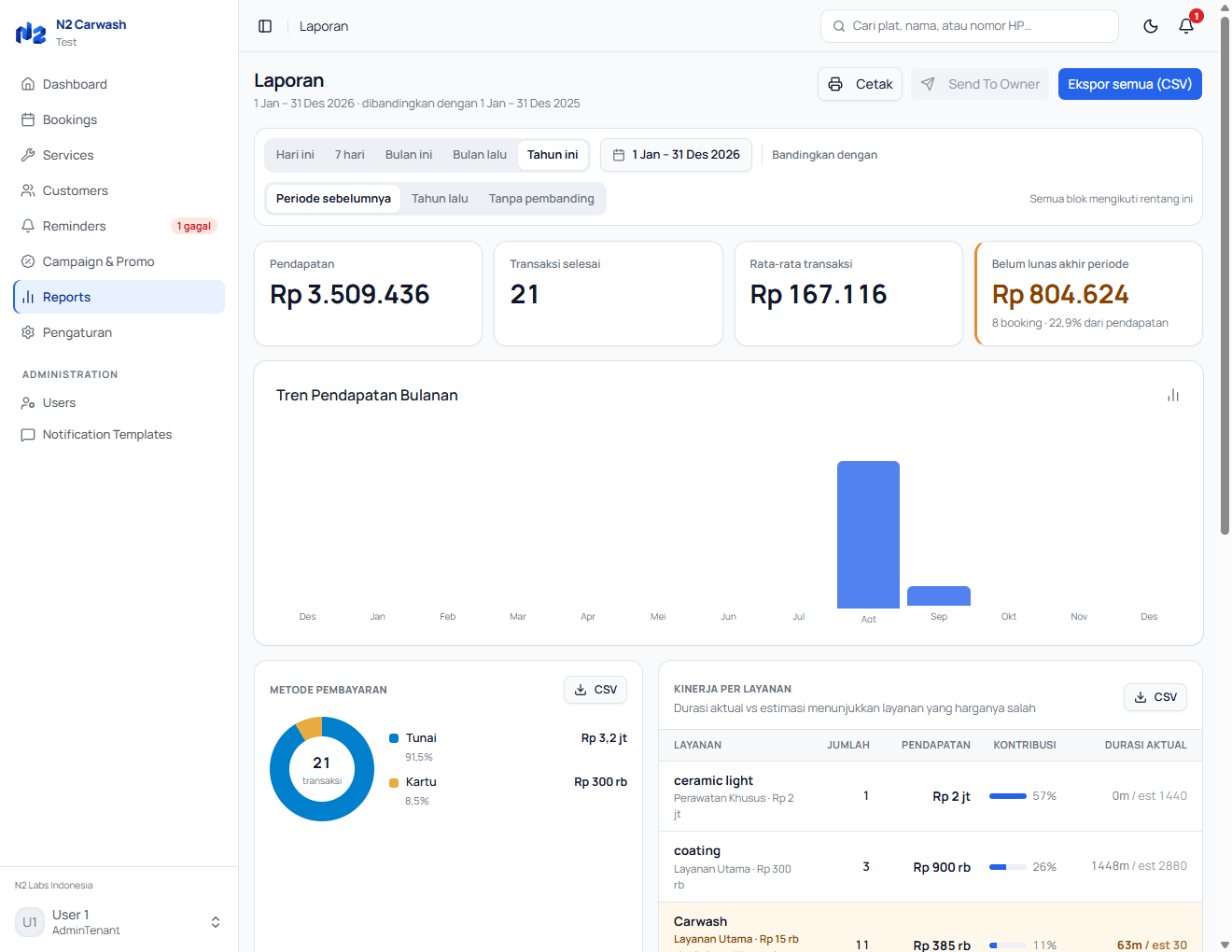Click the Belum lunas Rp 804.624 card
The width and height of the screenshot is (1232, 952).
tap(1088, 293)
